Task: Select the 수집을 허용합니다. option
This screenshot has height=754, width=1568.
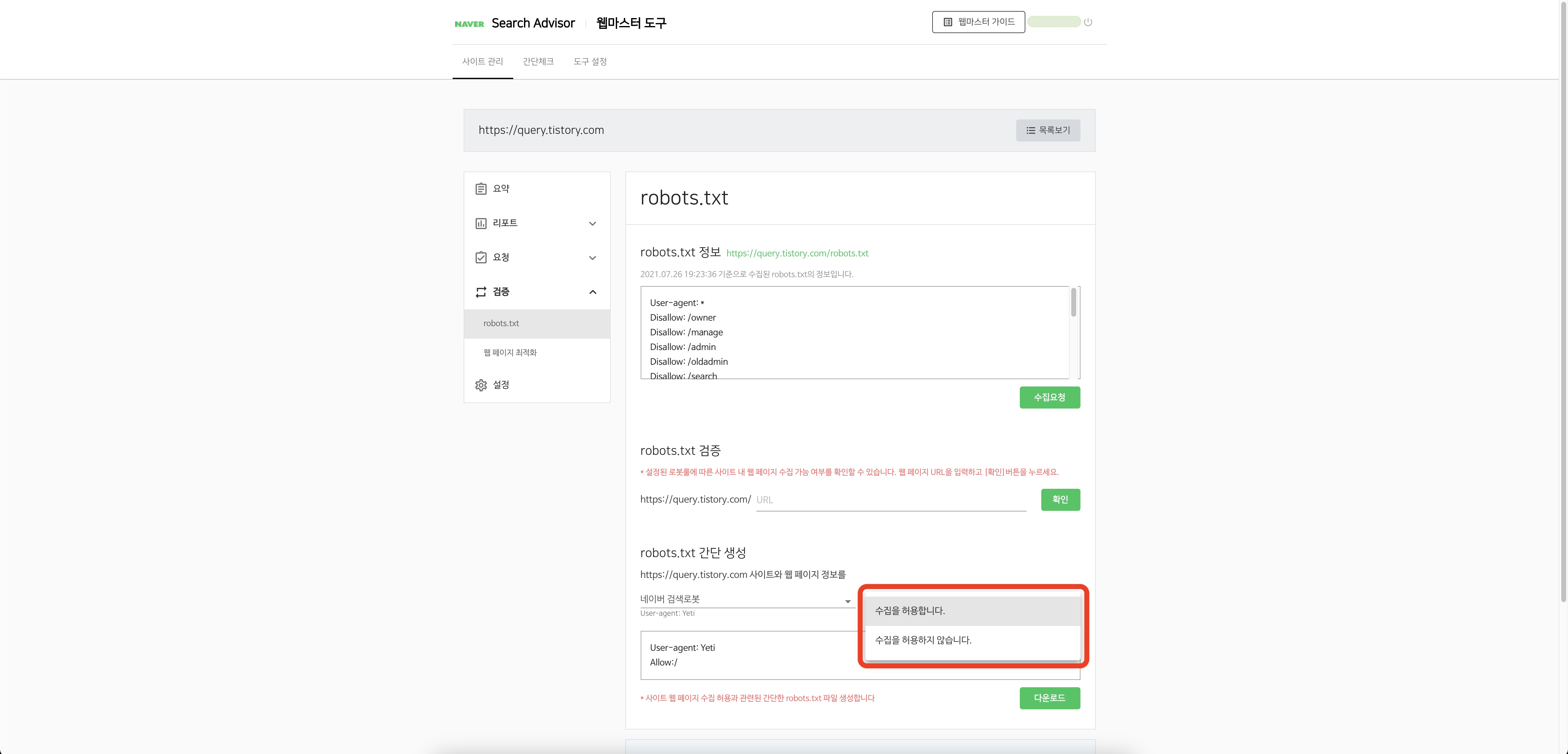Action: pyautogui.click(x=972, y=611)
